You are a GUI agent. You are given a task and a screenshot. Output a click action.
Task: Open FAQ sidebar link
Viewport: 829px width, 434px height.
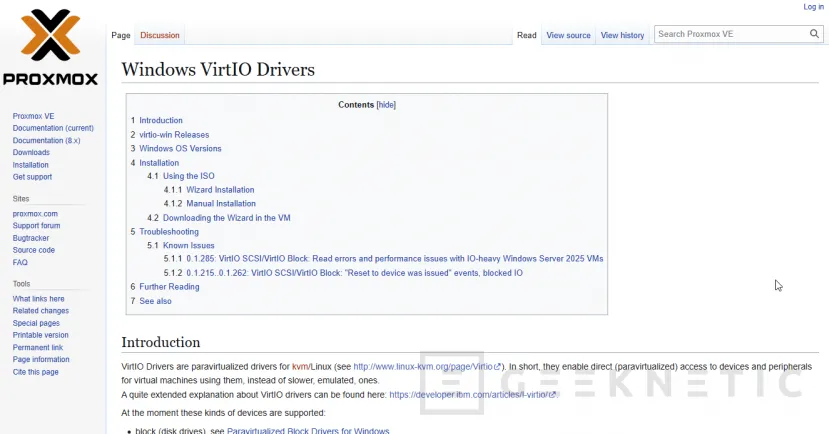[x=20, y=262]
